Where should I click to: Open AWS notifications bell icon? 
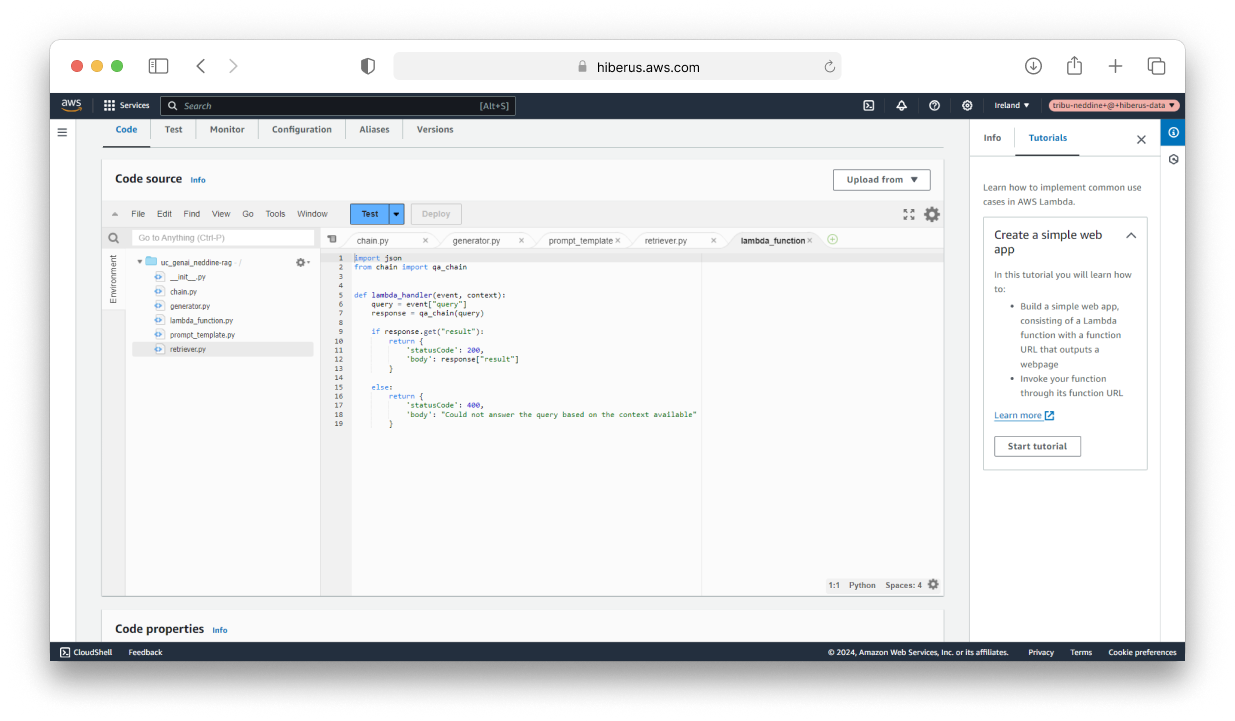901,105
